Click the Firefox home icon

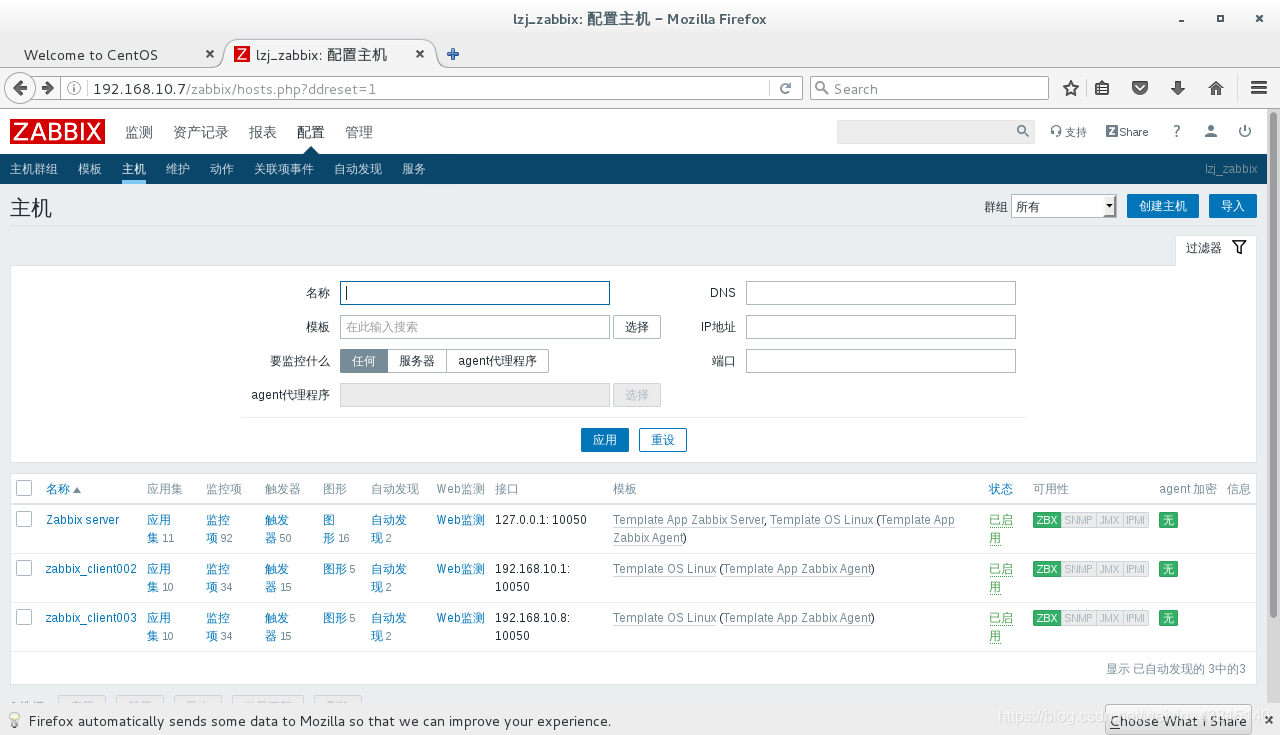[x=1216, y=88]
